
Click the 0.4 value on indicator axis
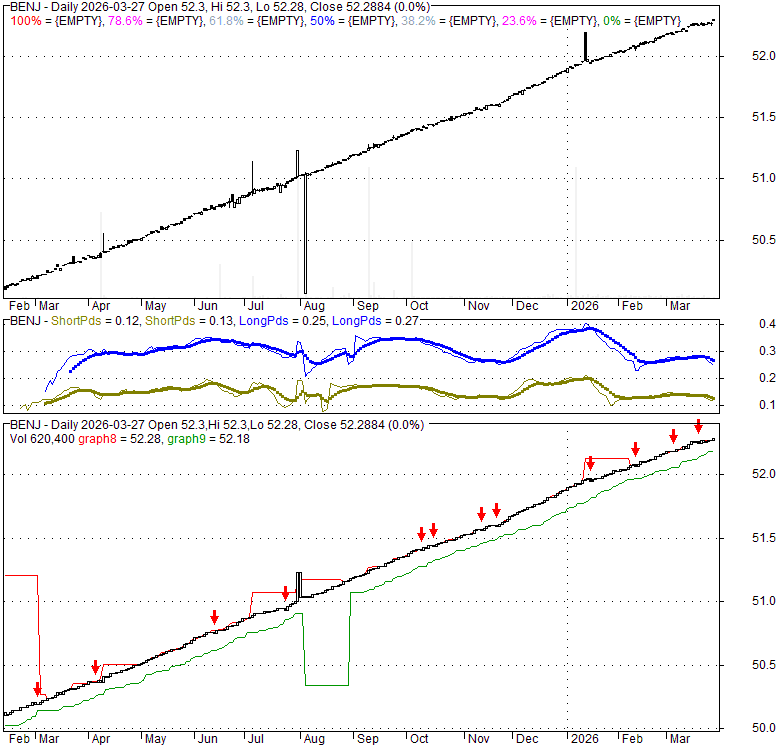coord(767,324)
